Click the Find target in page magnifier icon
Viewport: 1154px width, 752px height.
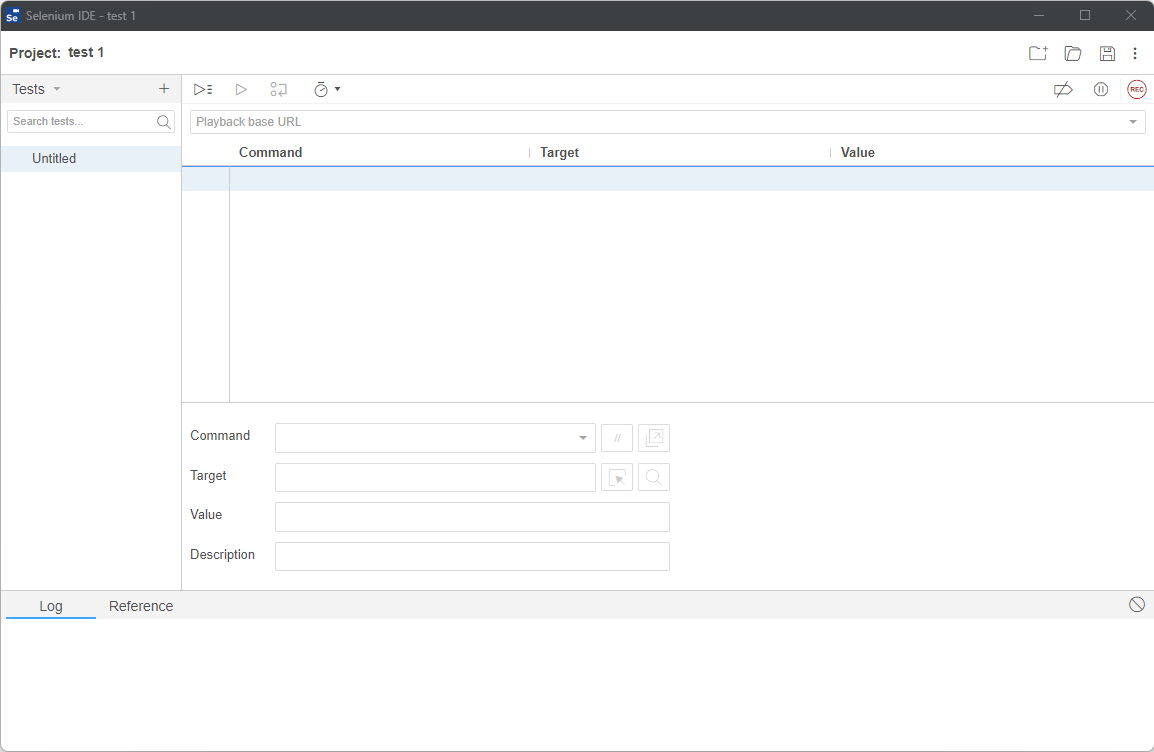coord(654,478)
